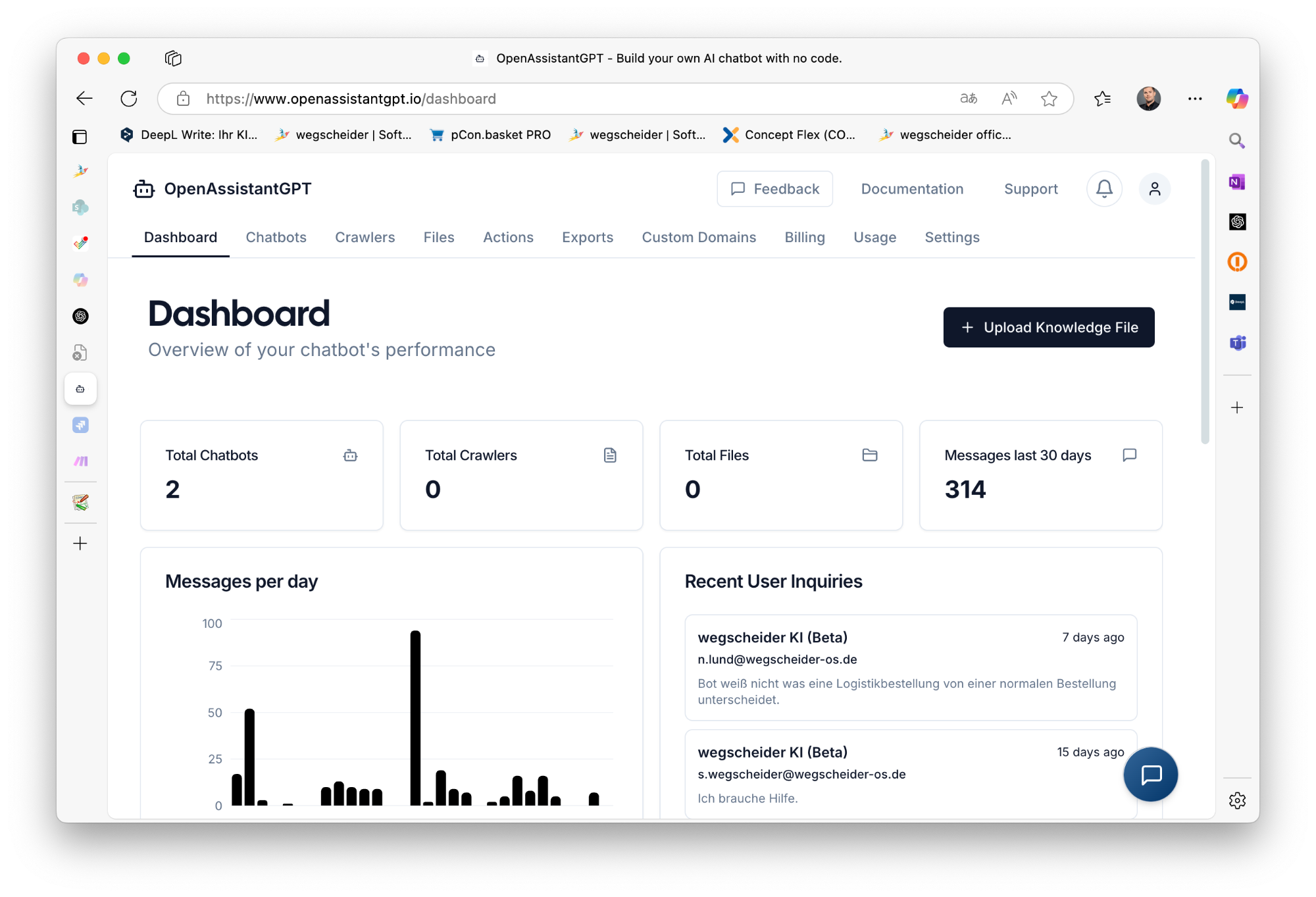Open the Usage tab

tap(874, 238)
